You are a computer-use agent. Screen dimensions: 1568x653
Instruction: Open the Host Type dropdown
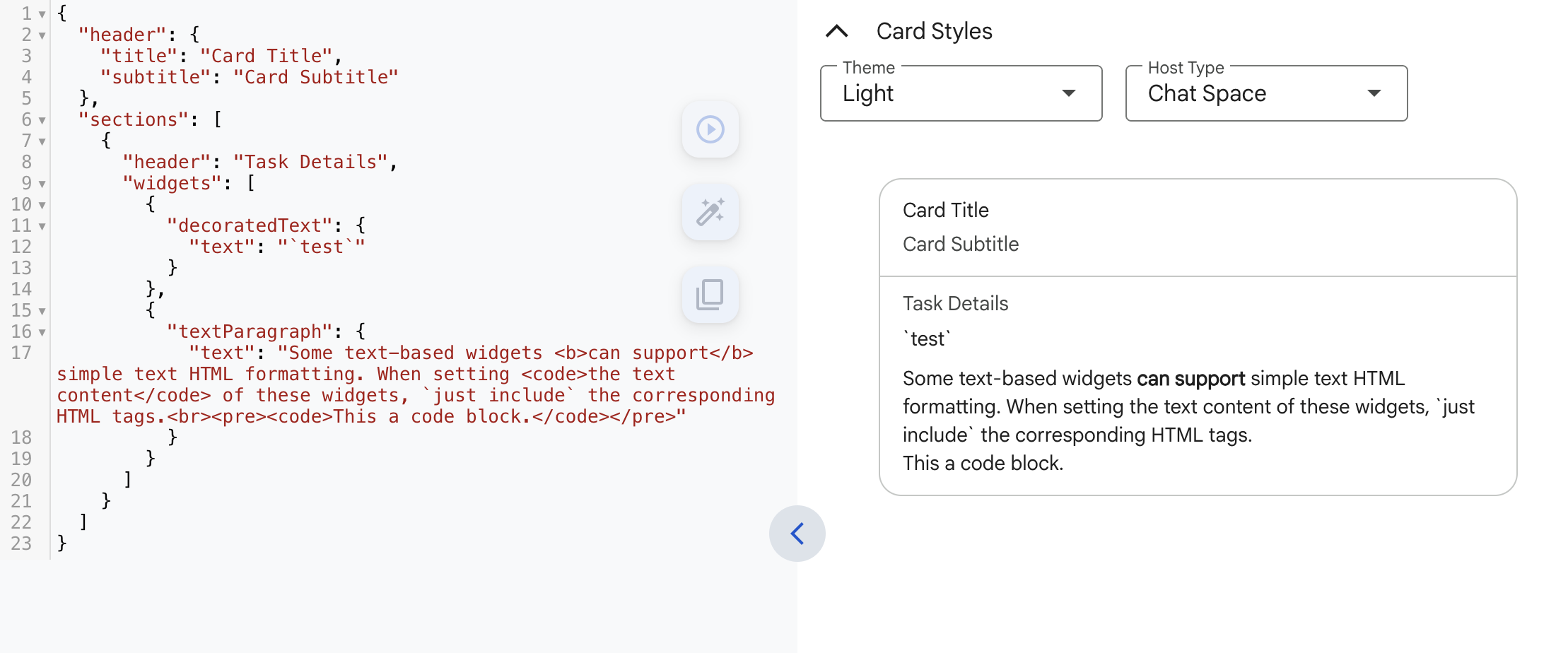coord(1265,93)
